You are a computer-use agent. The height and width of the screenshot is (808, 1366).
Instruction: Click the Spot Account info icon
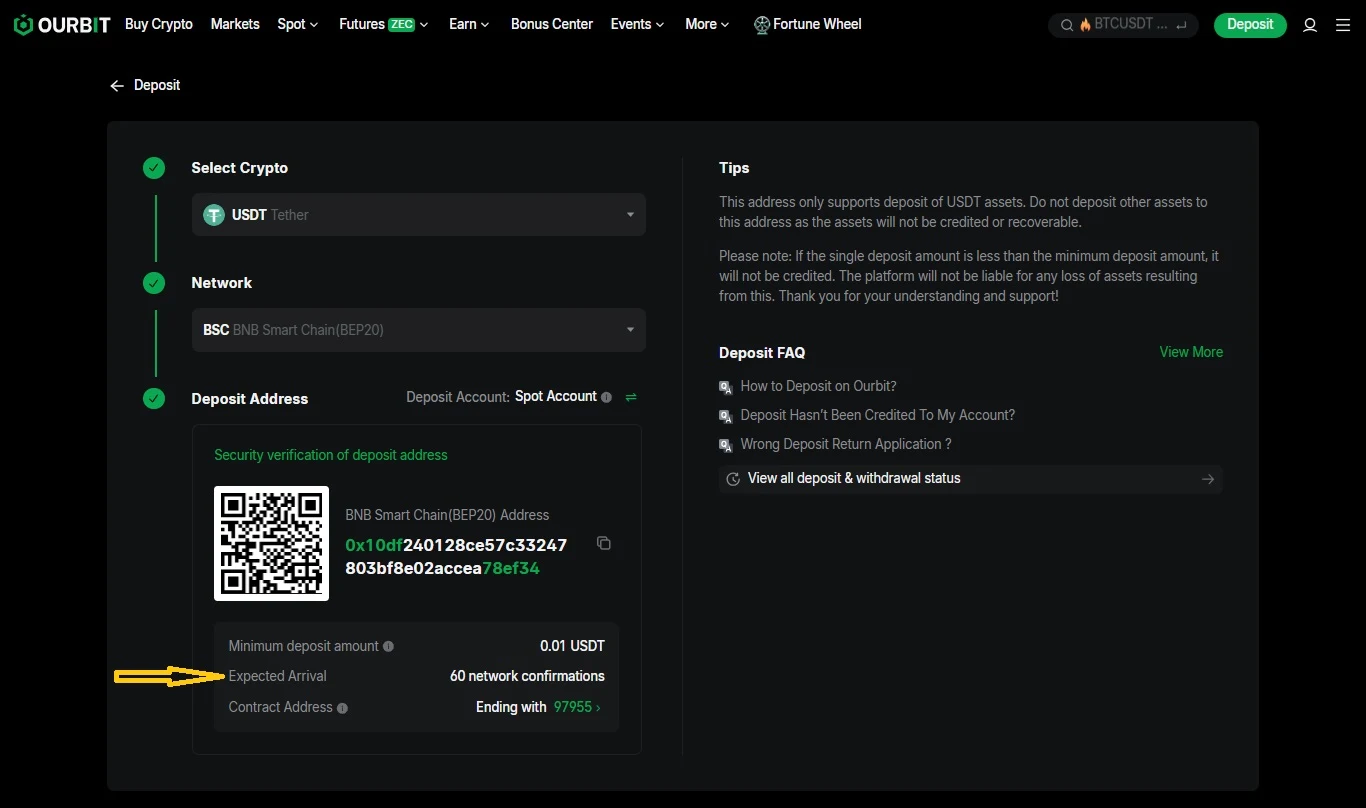[606, 397]
